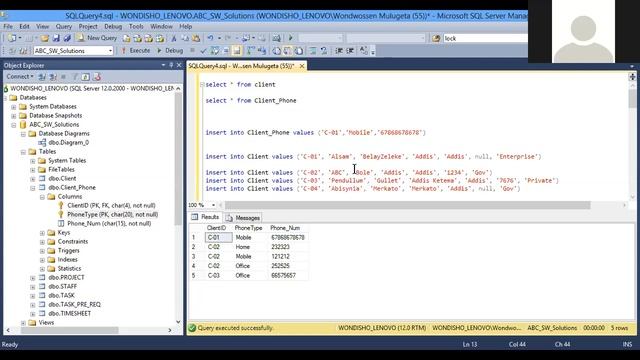Select result cell 67868678678

tap(288, 237)
